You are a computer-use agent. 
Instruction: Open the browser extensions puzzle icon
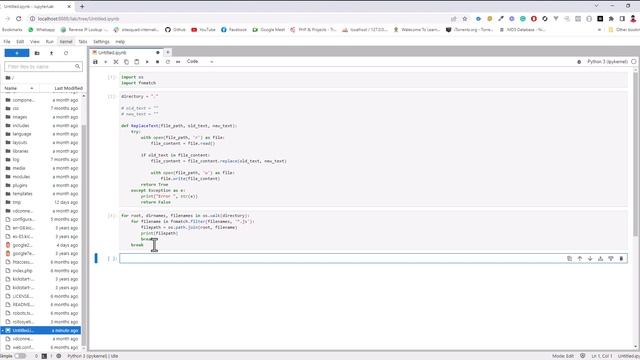tap(611, 19)
